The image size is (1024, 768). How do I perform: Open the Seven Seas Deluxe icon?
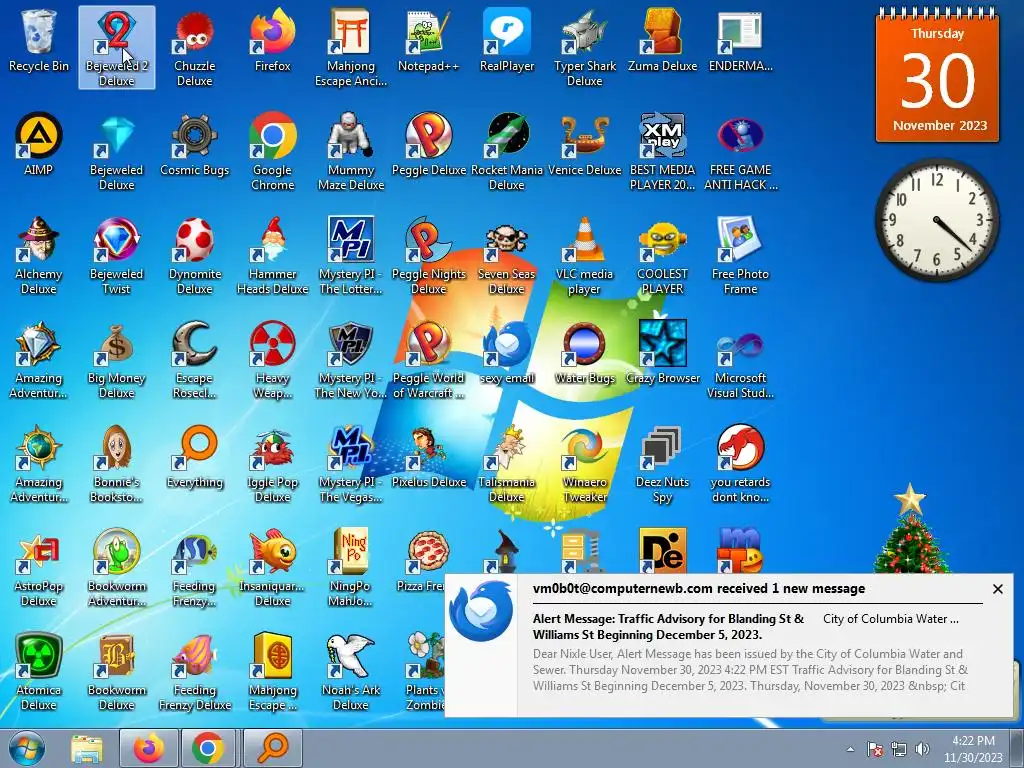pyautogui.click(x=507, y=255)
